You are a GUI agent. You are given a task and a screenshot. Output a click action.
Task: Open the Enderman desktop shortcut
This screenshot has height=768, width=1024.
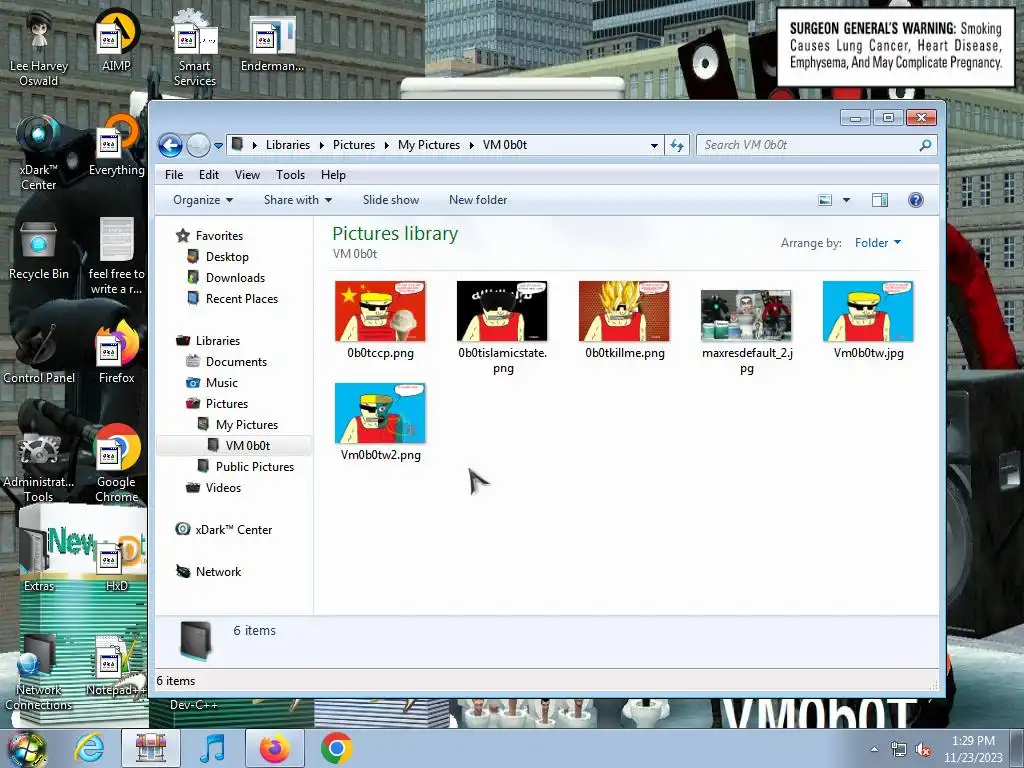[x=272, y=42]
